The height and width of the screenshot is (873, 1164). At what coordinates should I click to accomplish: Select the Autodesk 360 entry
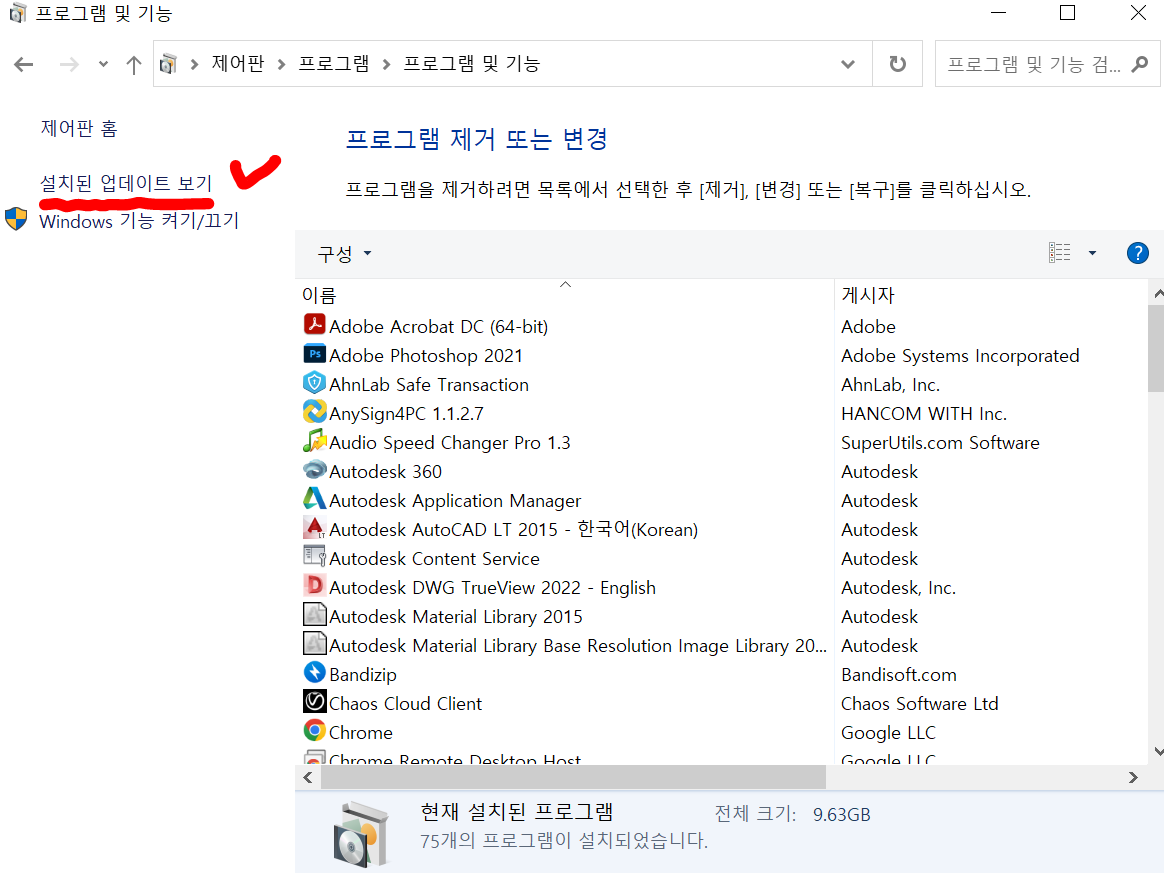pos(385,471)
